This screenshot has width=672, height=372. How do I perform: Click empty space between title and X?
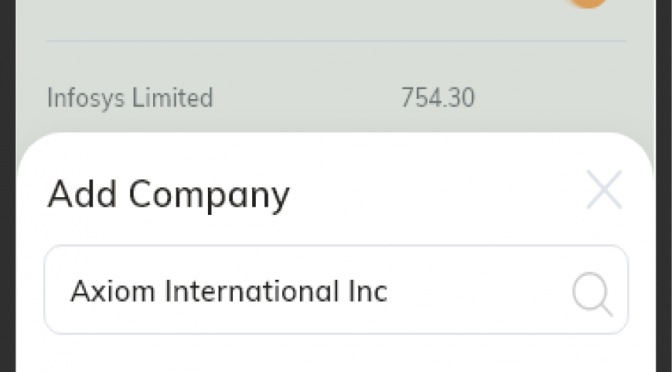point(437,191)
